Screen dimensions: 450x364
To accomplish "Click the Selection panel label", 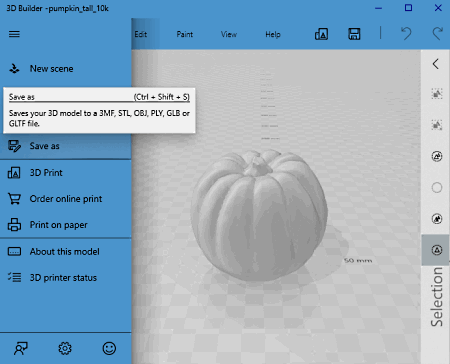I will tap(436, 297).
